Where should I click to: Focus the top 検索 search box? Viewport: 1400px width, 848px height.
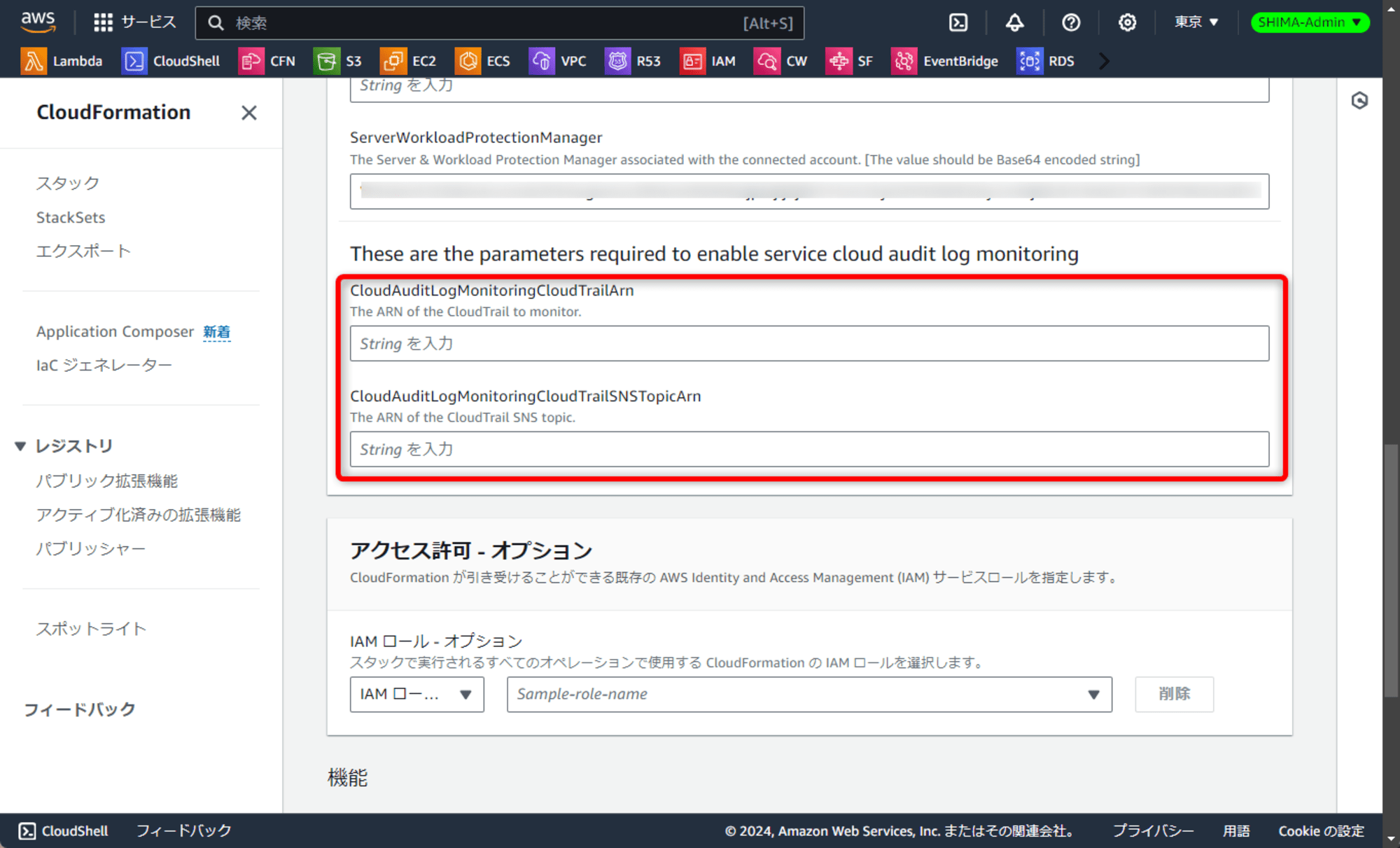[x=499, y=23]
